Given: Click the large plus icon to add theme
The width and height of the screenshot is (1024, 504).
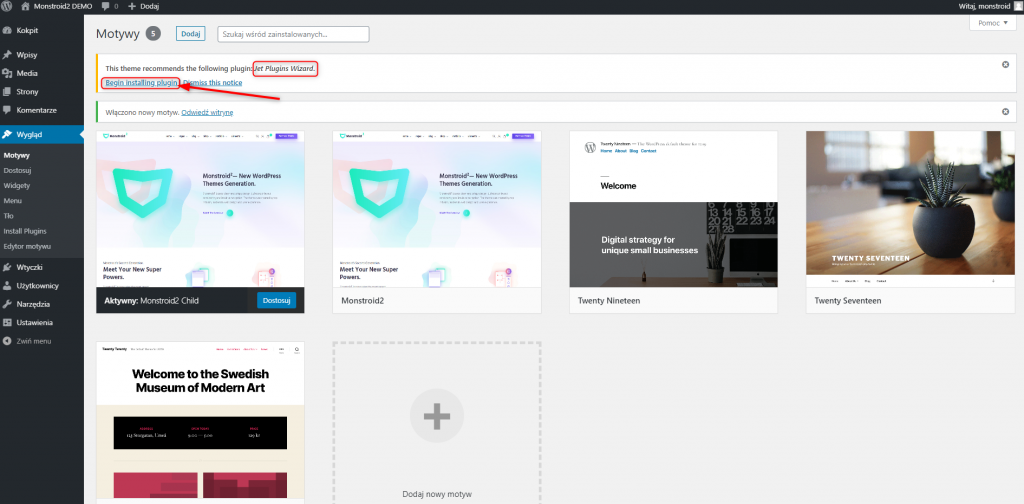Looking at the screenshot, I should [437, 415].
